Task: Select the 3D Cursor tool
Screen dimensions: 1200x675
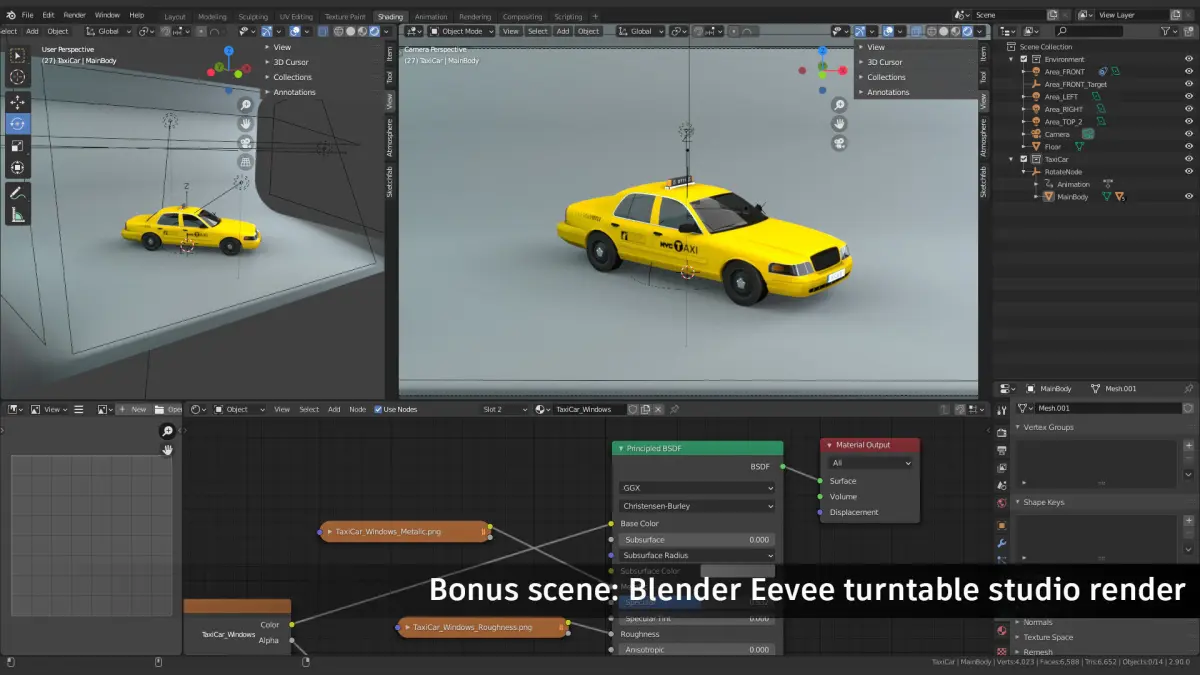Action: point(17,77)
